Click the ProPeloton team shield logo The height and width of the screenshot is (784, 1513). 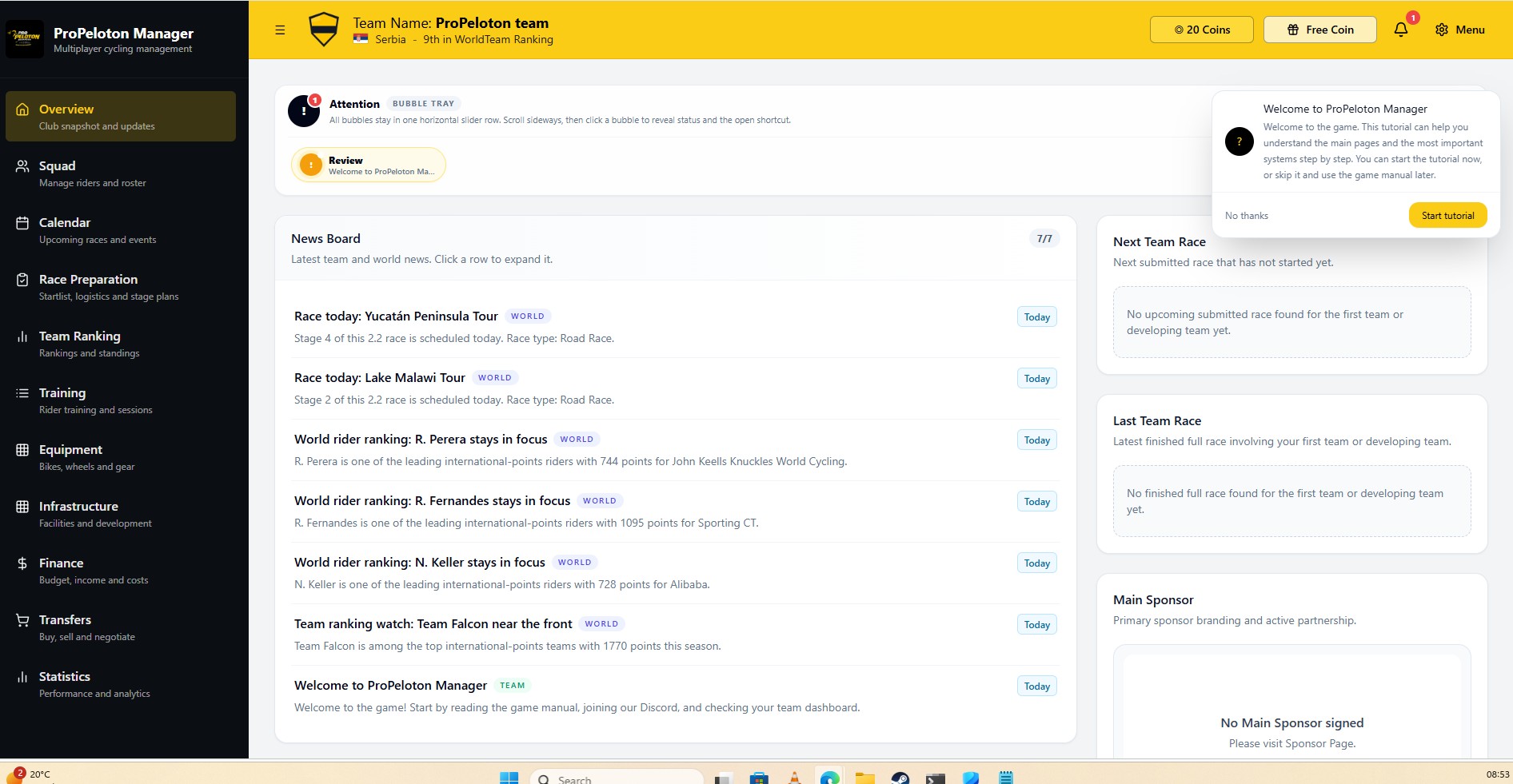324,30
